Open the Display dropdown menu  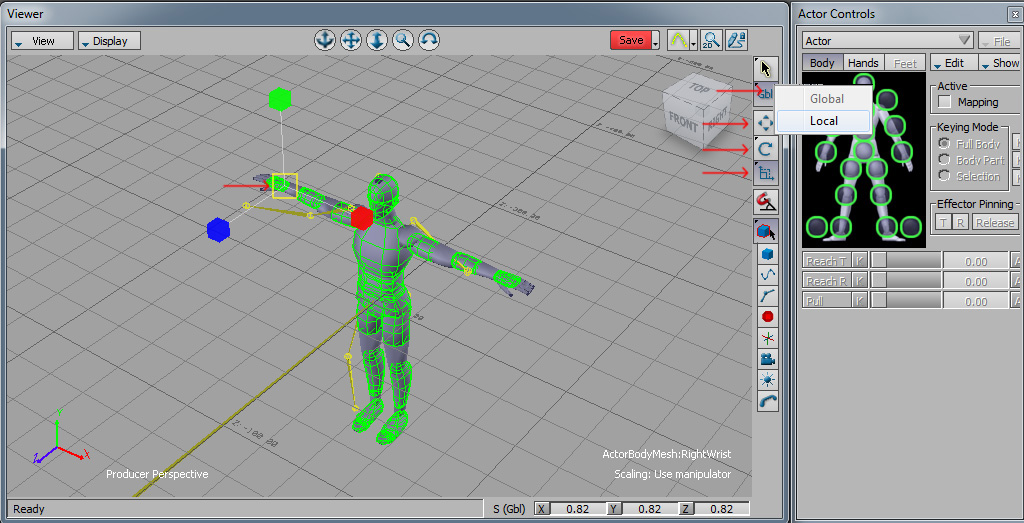point(109,41)
